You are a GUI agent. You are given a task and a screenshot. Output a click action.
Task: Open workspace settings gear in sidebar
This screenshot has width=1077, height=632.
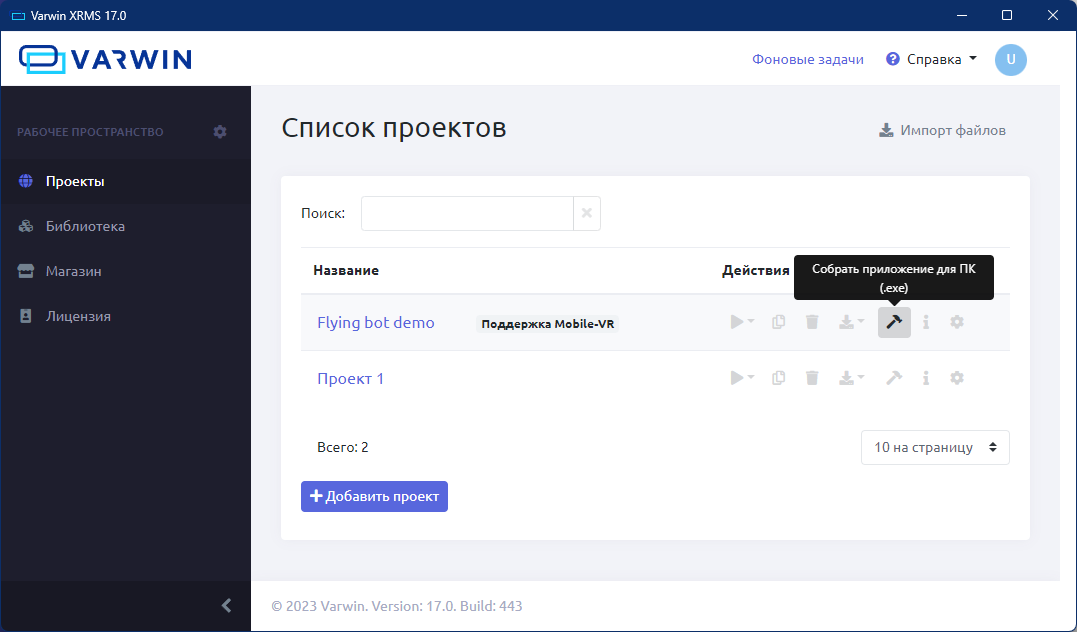(220, 131)
